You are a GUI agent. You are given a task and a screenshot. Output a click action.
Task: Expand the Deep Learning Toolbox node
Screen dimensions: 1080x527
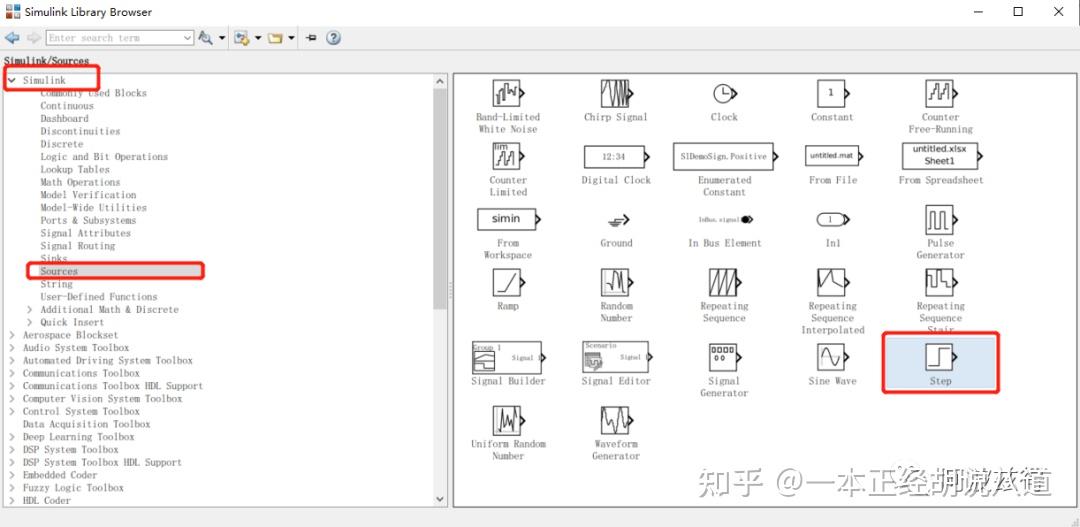12,437
